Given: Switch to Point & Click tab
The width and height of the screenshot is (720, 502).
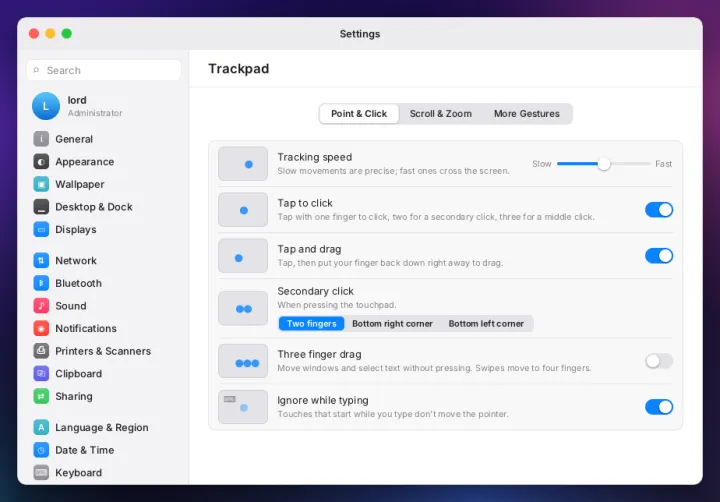Looking at the screenshot, I should (359, 114).
